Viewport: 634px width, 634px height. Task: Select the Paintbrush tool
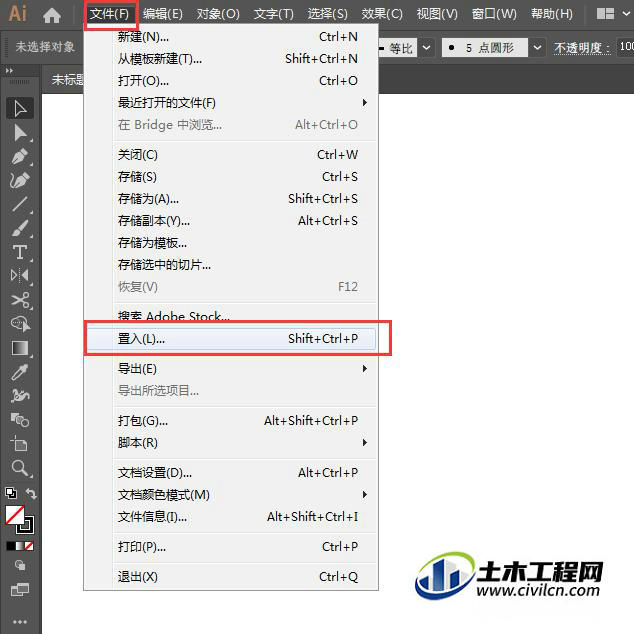(20, 228)
